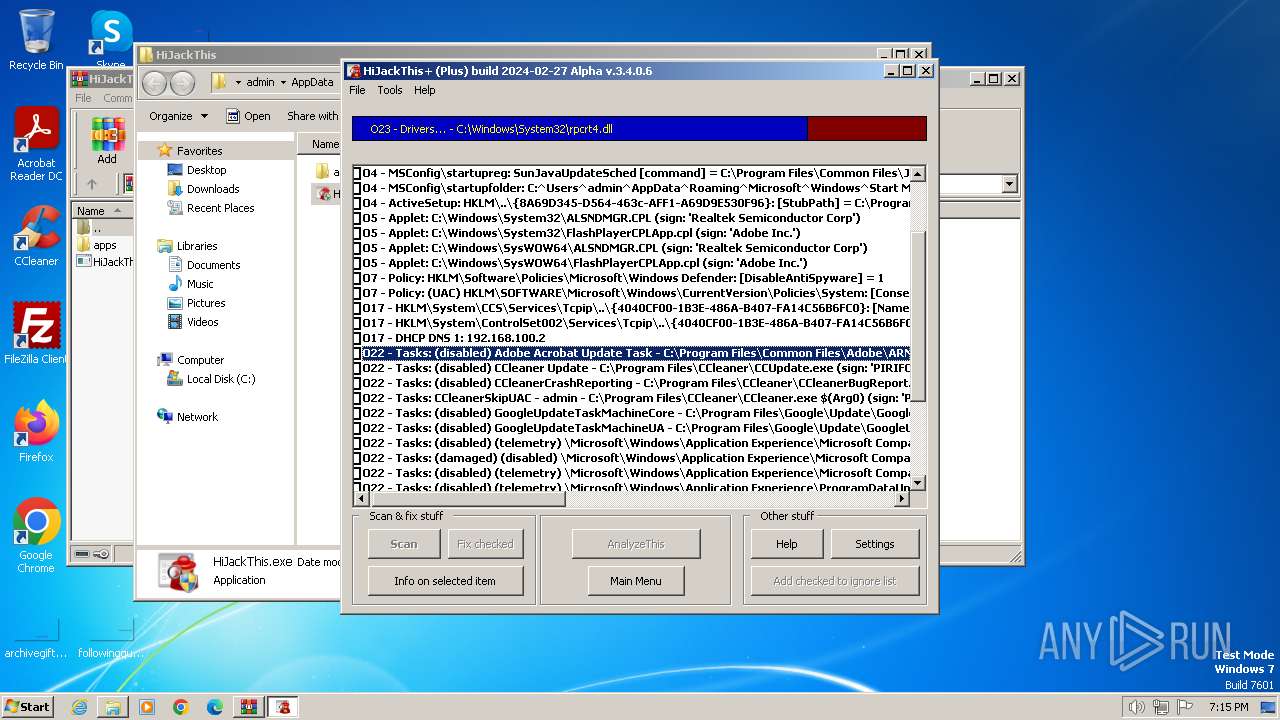The width and height of the screenshot is (1280, 720).
Task: Check O22 Adobe Acrobat Update Task entry
Action: 358,353
